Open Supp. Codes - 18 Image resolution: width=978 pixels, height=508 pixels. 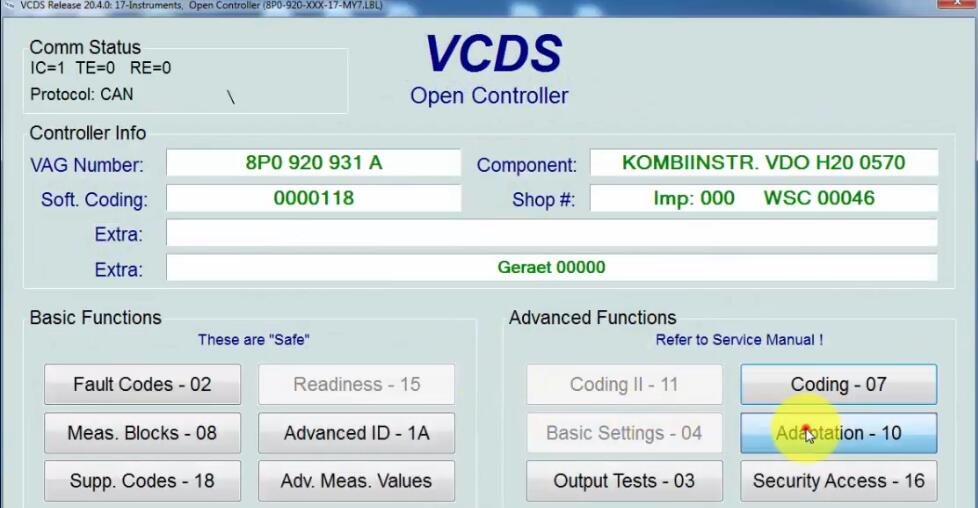[142, 481]
